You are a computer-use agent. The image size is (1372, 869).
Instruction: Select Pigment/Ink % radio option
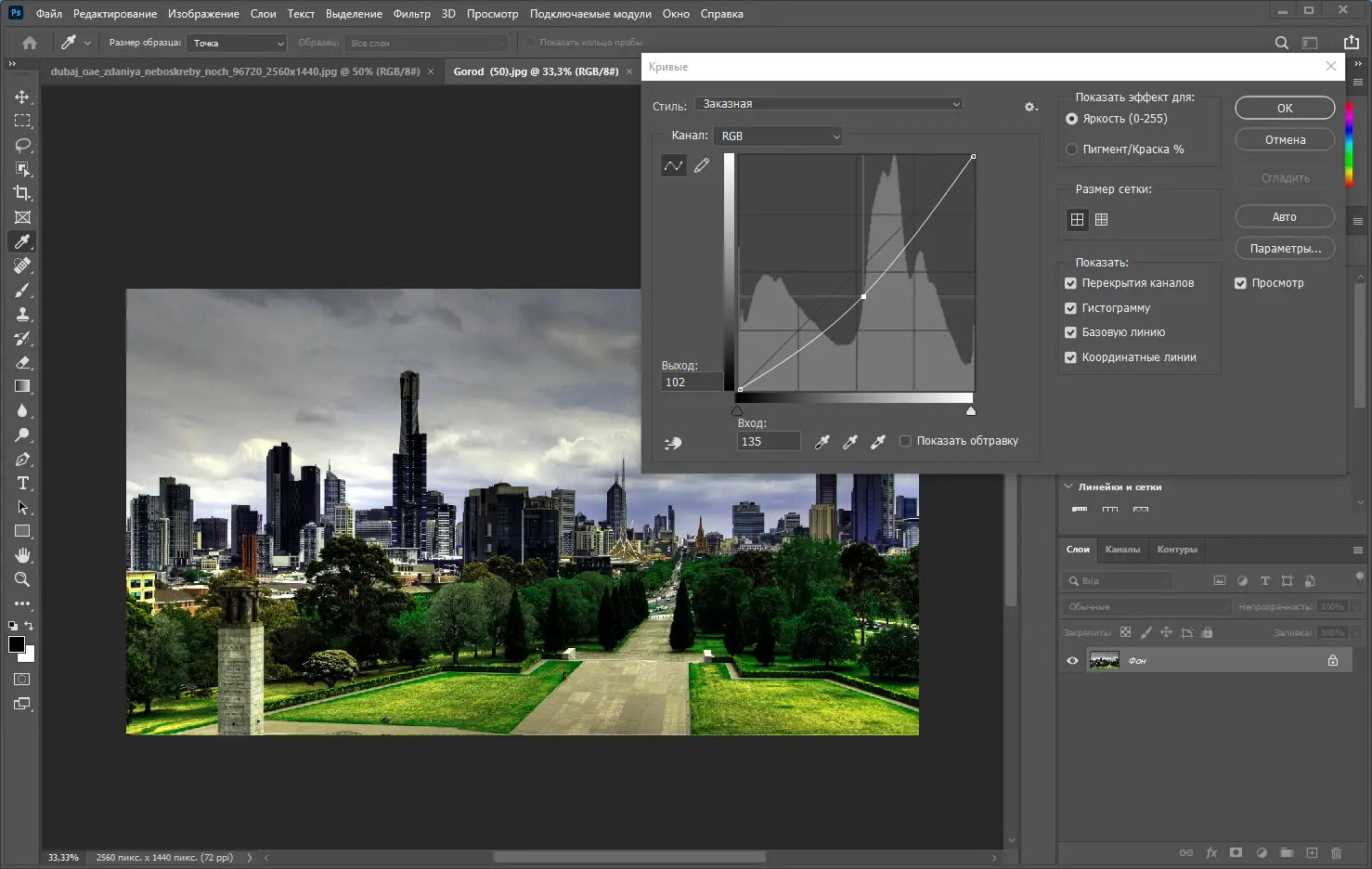coord(1071,149)
